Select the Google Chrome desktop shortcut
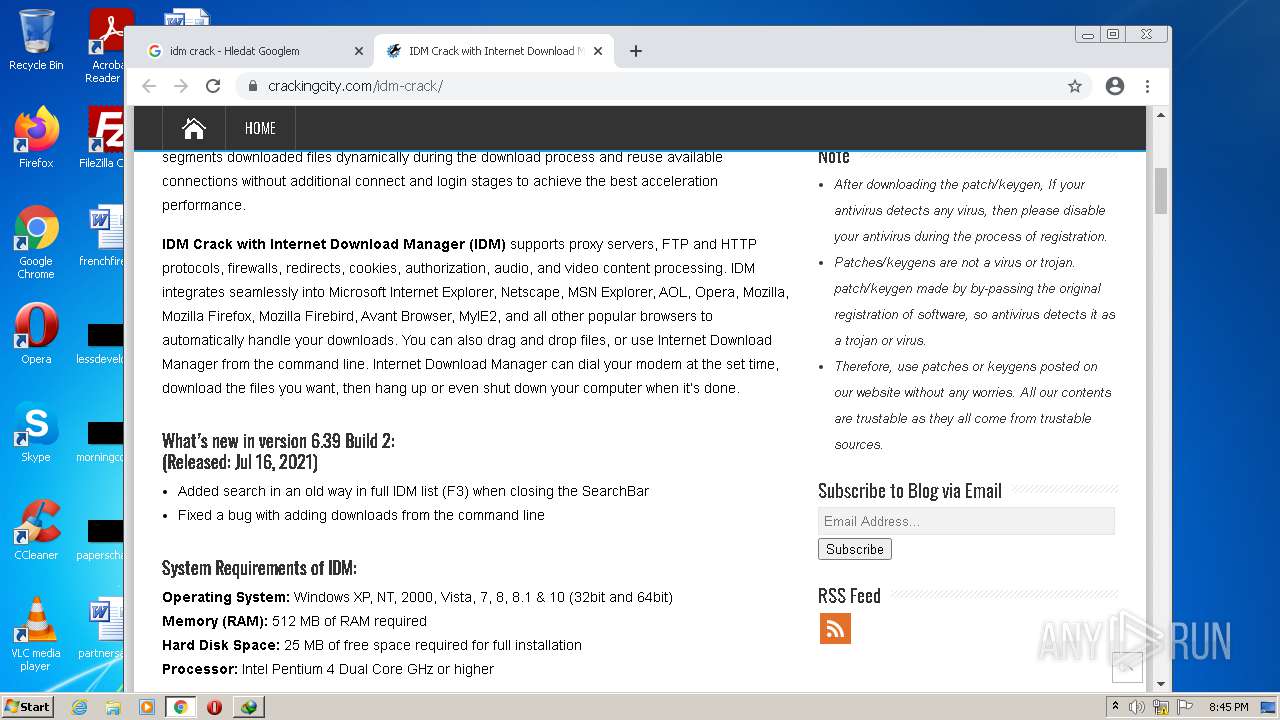1280x720 pixels. (36, 242)
